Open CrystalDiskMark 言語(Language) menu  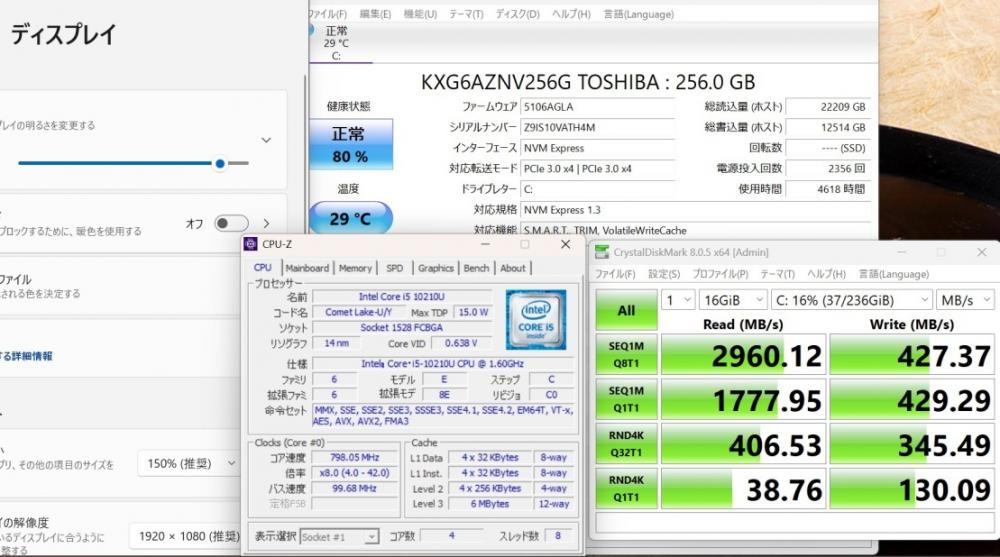point(893,274)
